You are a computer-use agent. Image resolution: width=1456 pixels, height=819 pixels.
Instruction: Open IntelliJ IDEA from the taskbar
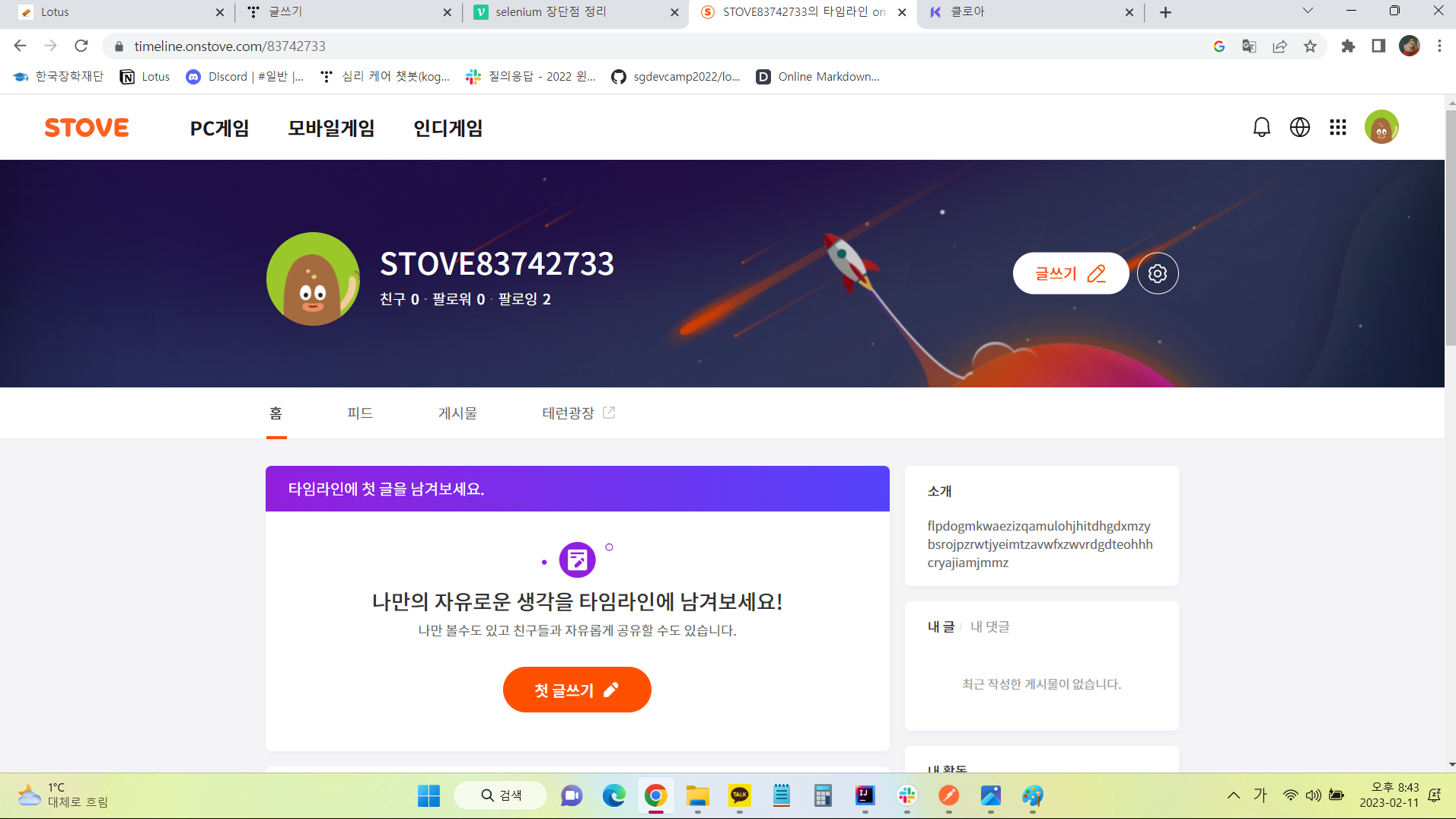[x=865, y=796]
